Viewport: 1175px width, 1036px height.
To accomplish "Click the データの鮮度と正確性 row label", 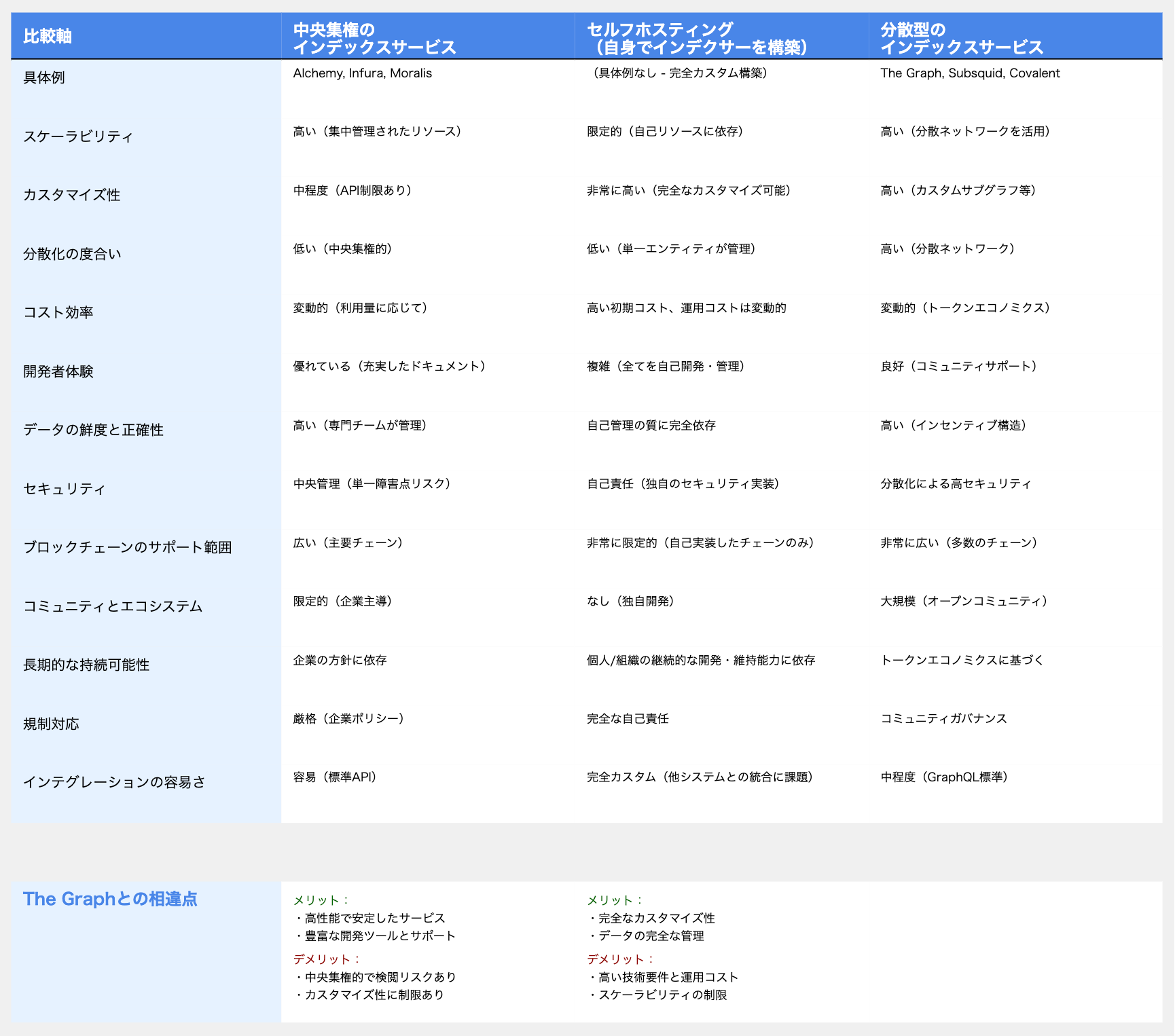I will [93, 430].
